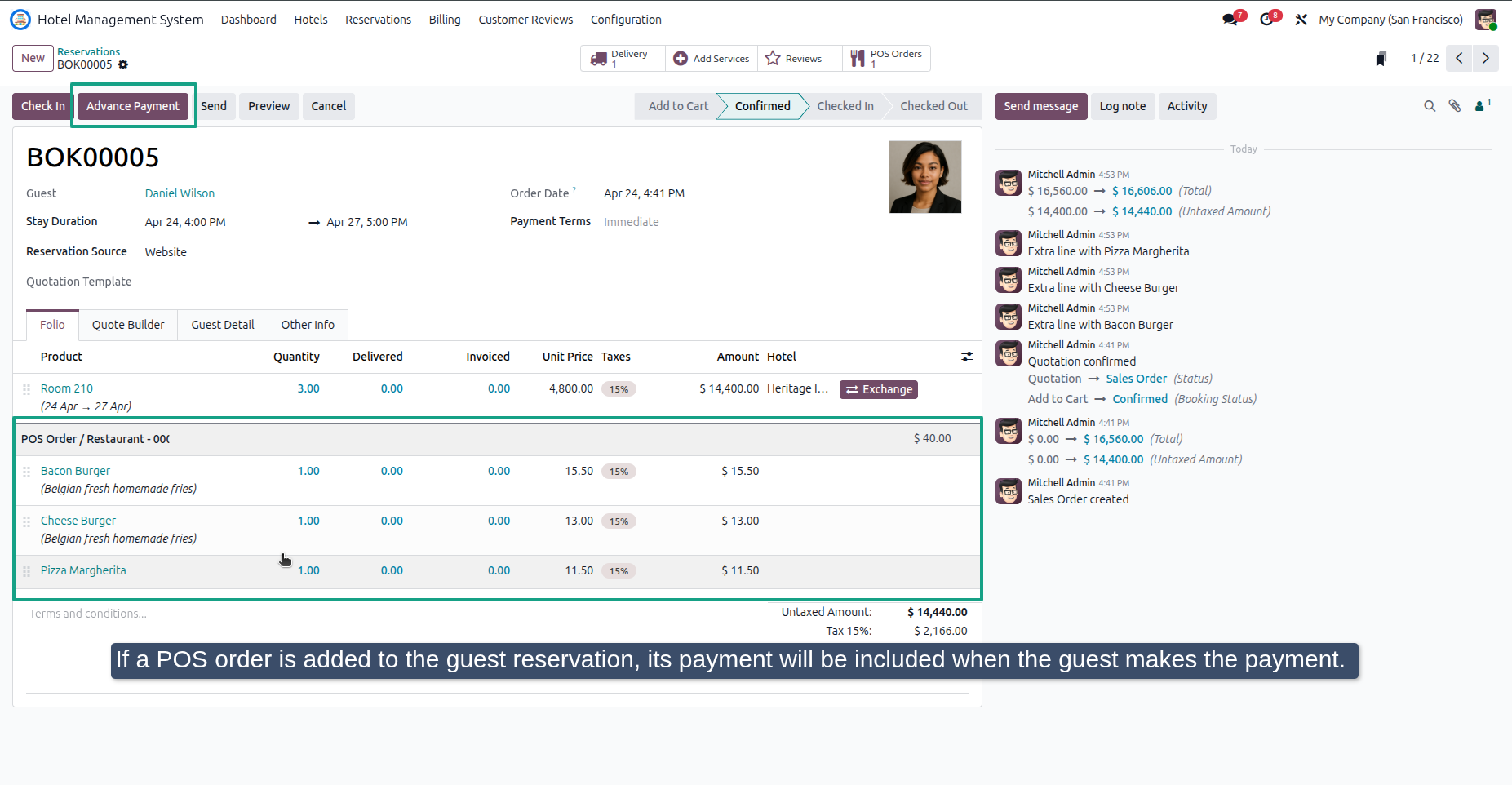This screenshot has width=1512, height=785.
Task: Click the drag handle of Bacon Burger row
Action: point(26,472)
